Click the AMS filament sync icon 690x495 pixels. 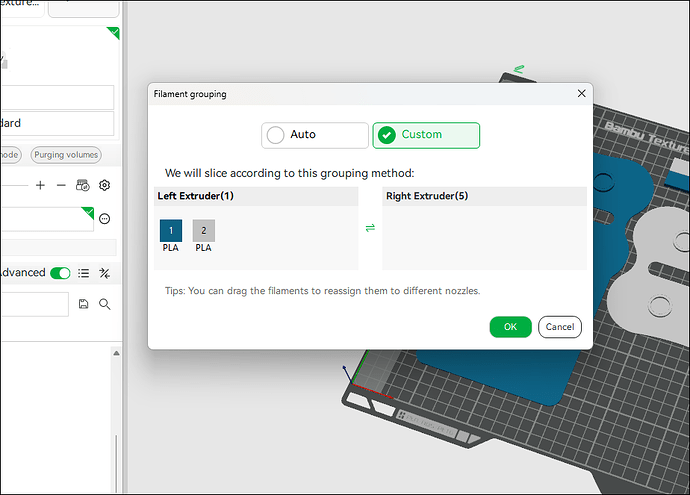[82, 185]
